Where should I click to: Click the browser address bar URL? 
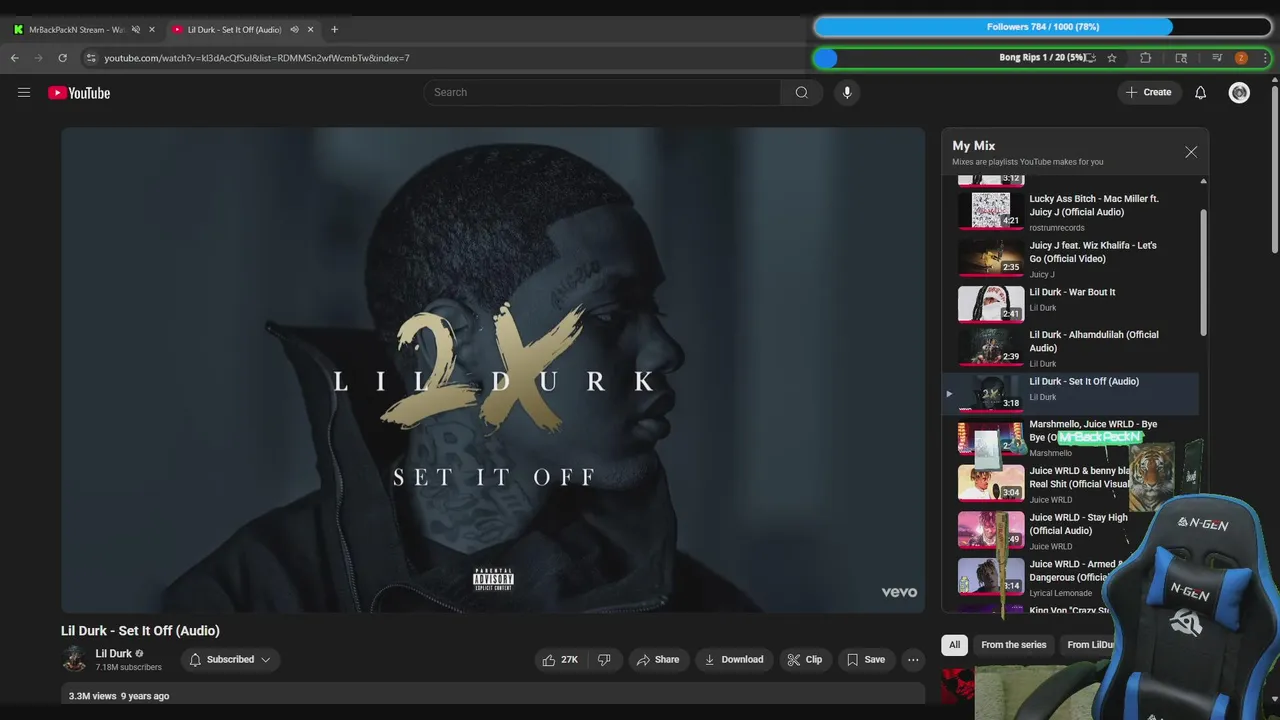click(x=257, y=58)
